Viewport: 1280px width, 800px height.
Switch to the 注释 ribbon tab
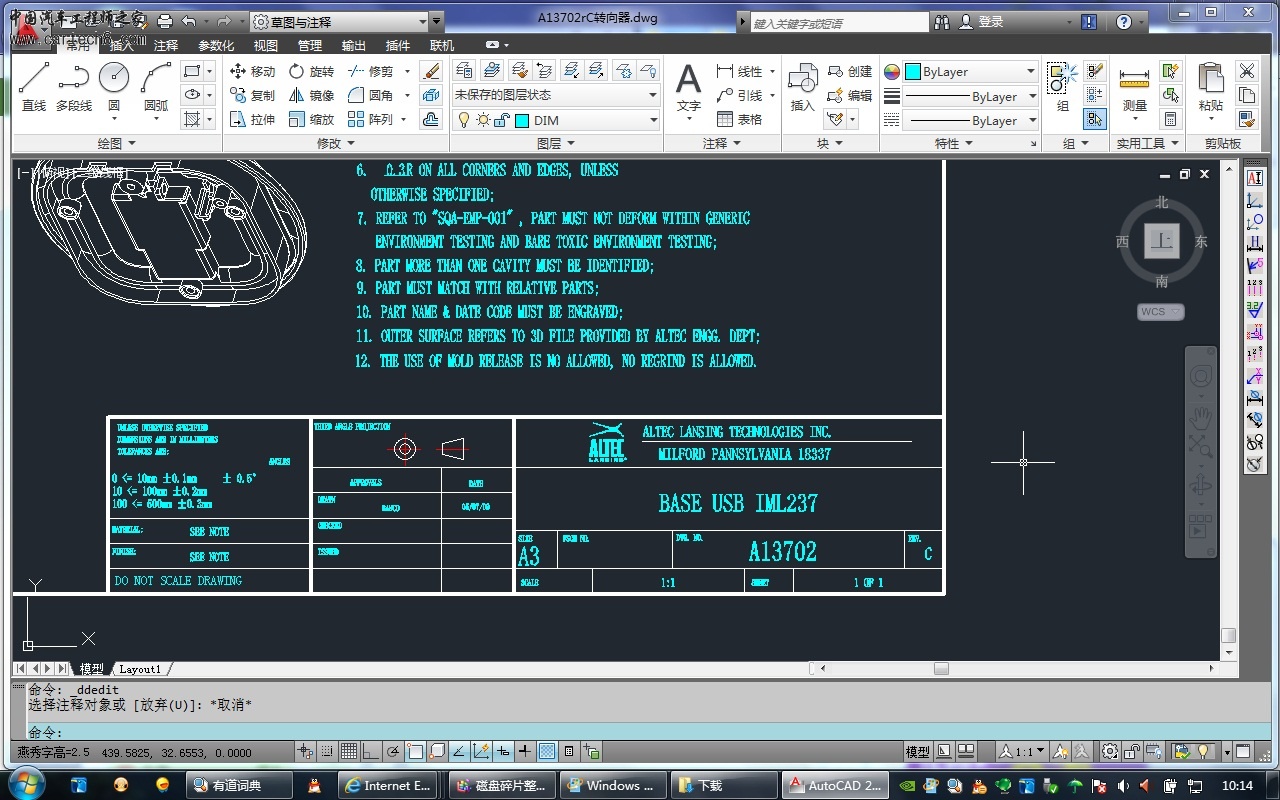pyautogui.click(x=166, y=45)
